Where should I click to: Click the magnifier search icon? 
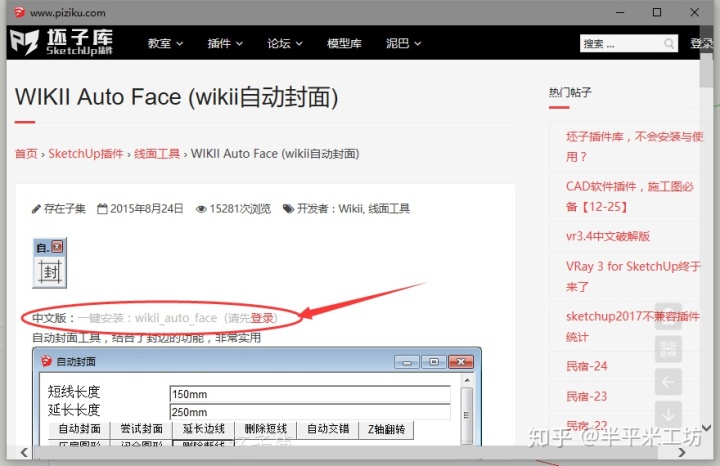point(669,44)
